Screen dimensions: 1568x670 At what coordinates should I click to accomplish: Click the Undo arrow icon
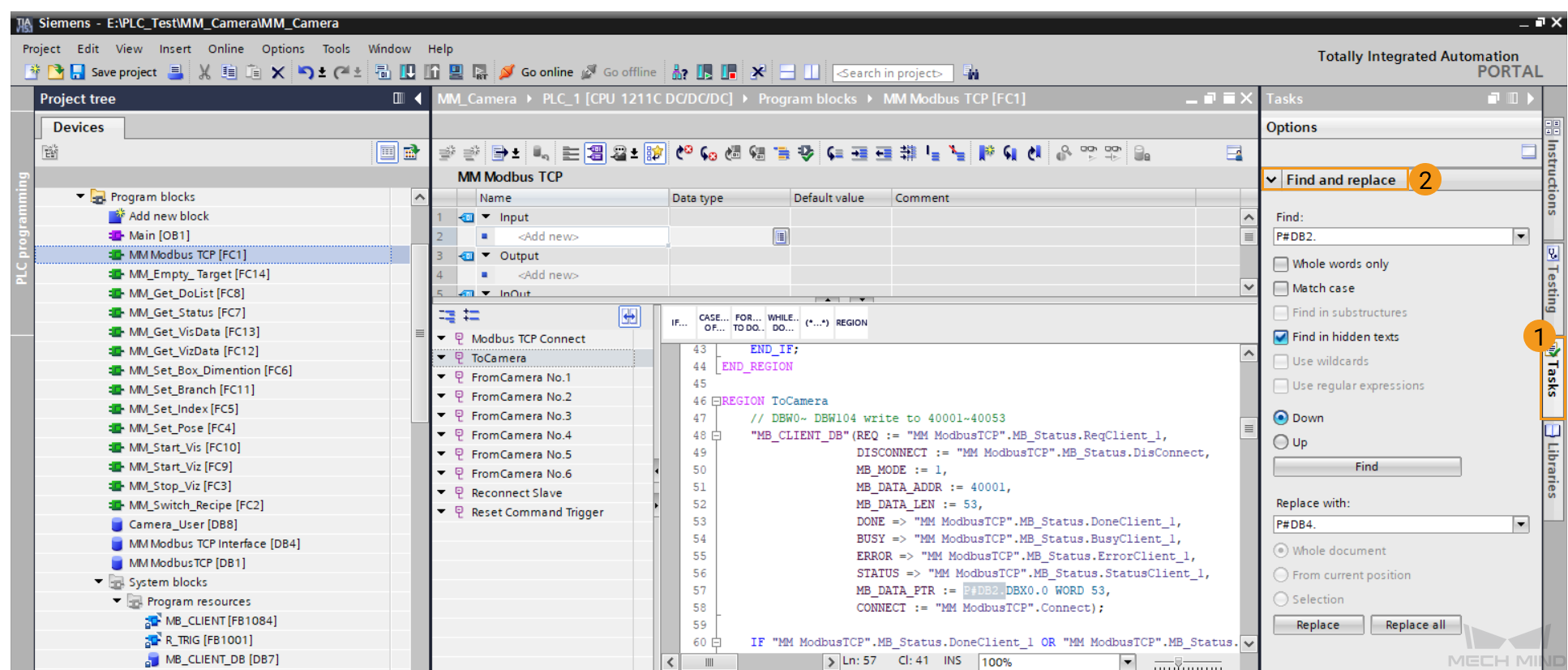coord(306,72)
